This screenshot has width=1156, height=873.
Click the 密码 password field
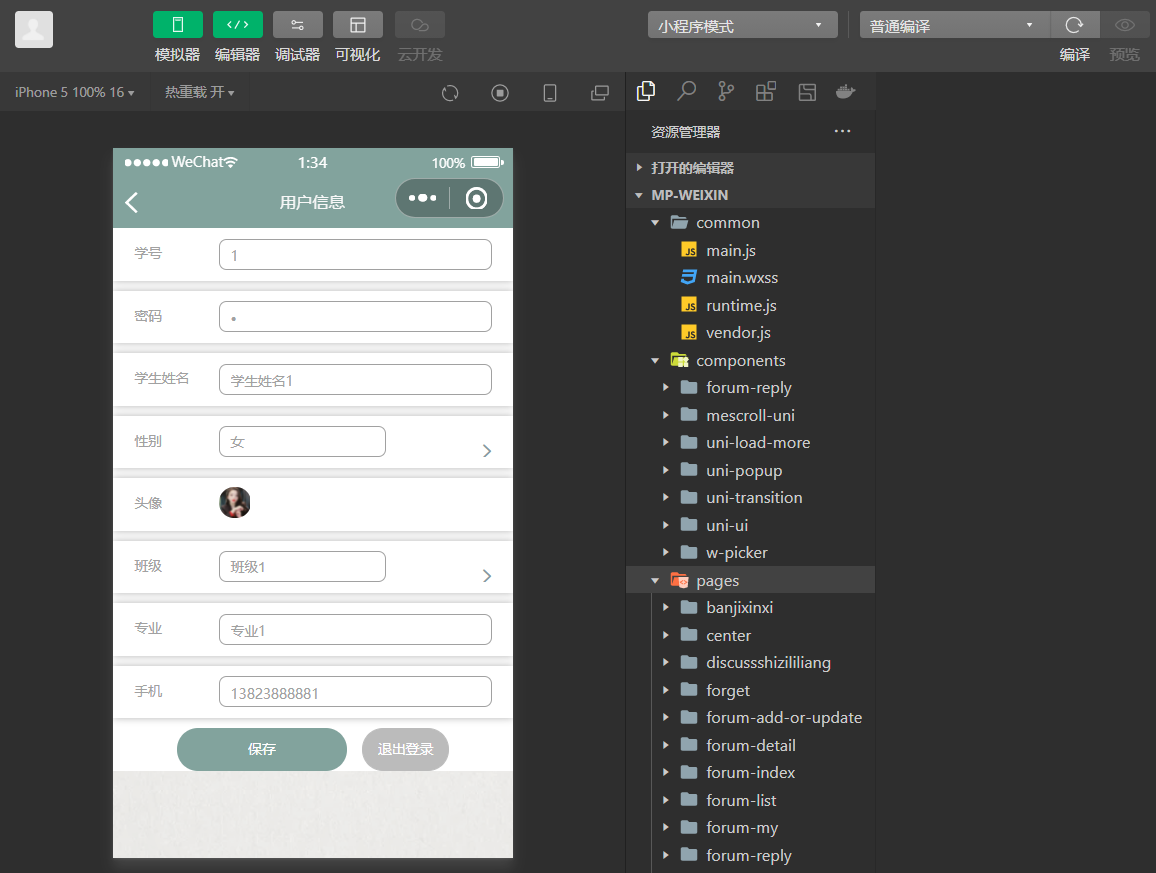(x=355, y=316)
